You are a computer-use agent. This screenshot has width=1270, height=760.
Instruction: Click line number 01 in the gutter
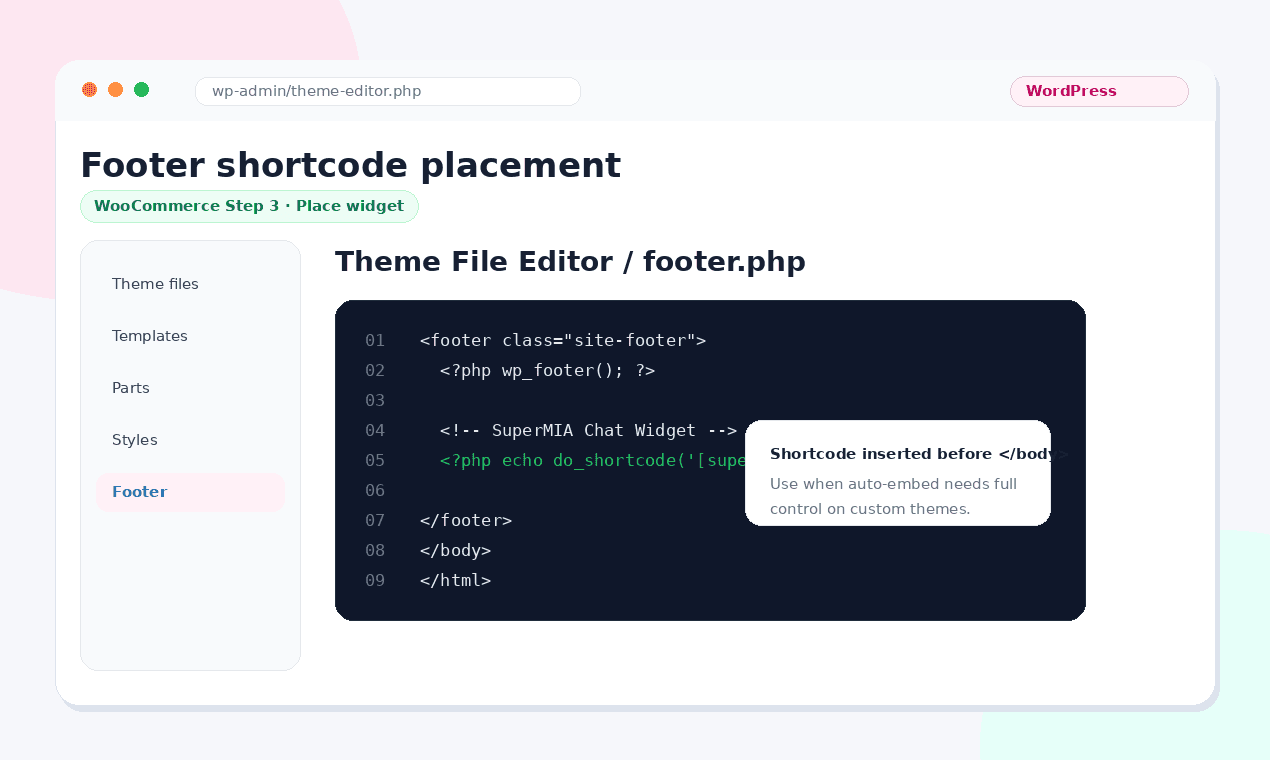[x=375, y=340]
